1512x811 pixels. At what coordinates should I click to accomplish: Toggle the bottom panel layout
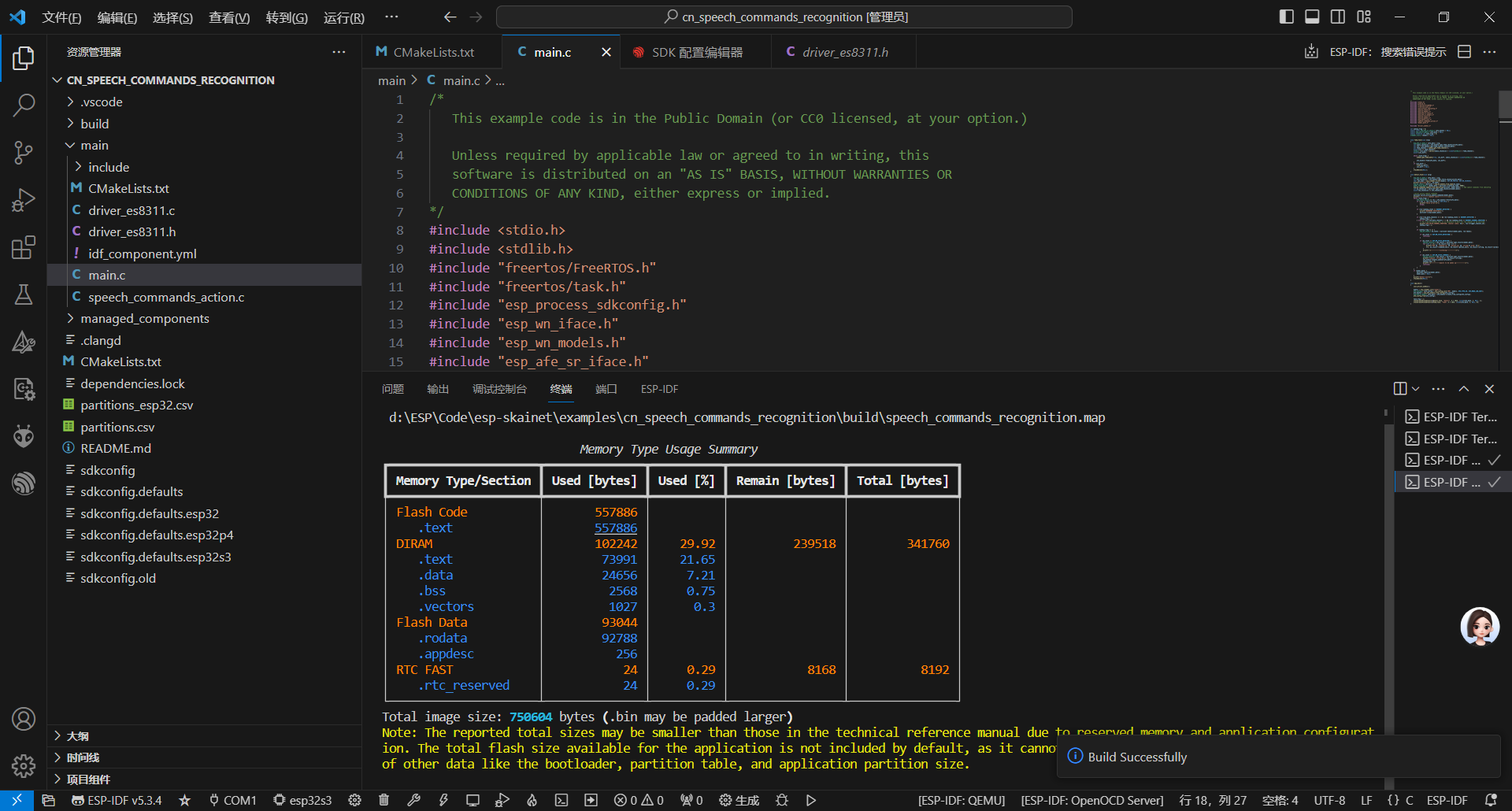pos(1312,17)
